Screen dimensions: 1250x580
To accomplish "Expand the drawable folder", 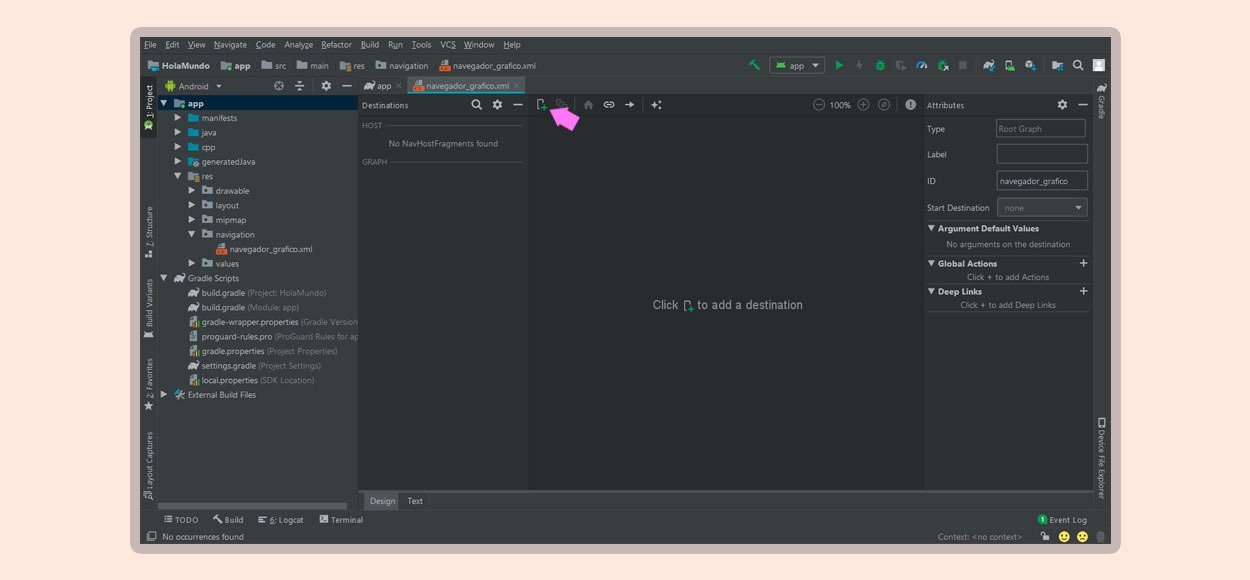I will [192, 190].
